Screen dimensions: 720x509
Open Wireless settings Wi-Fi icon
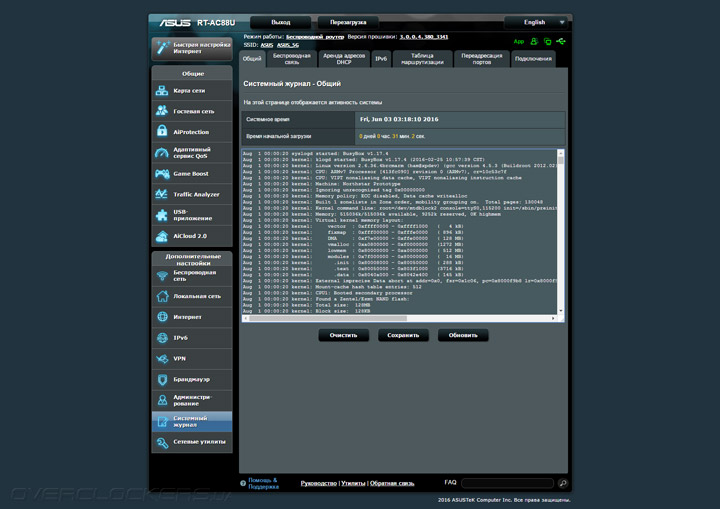tap(162, 276)
